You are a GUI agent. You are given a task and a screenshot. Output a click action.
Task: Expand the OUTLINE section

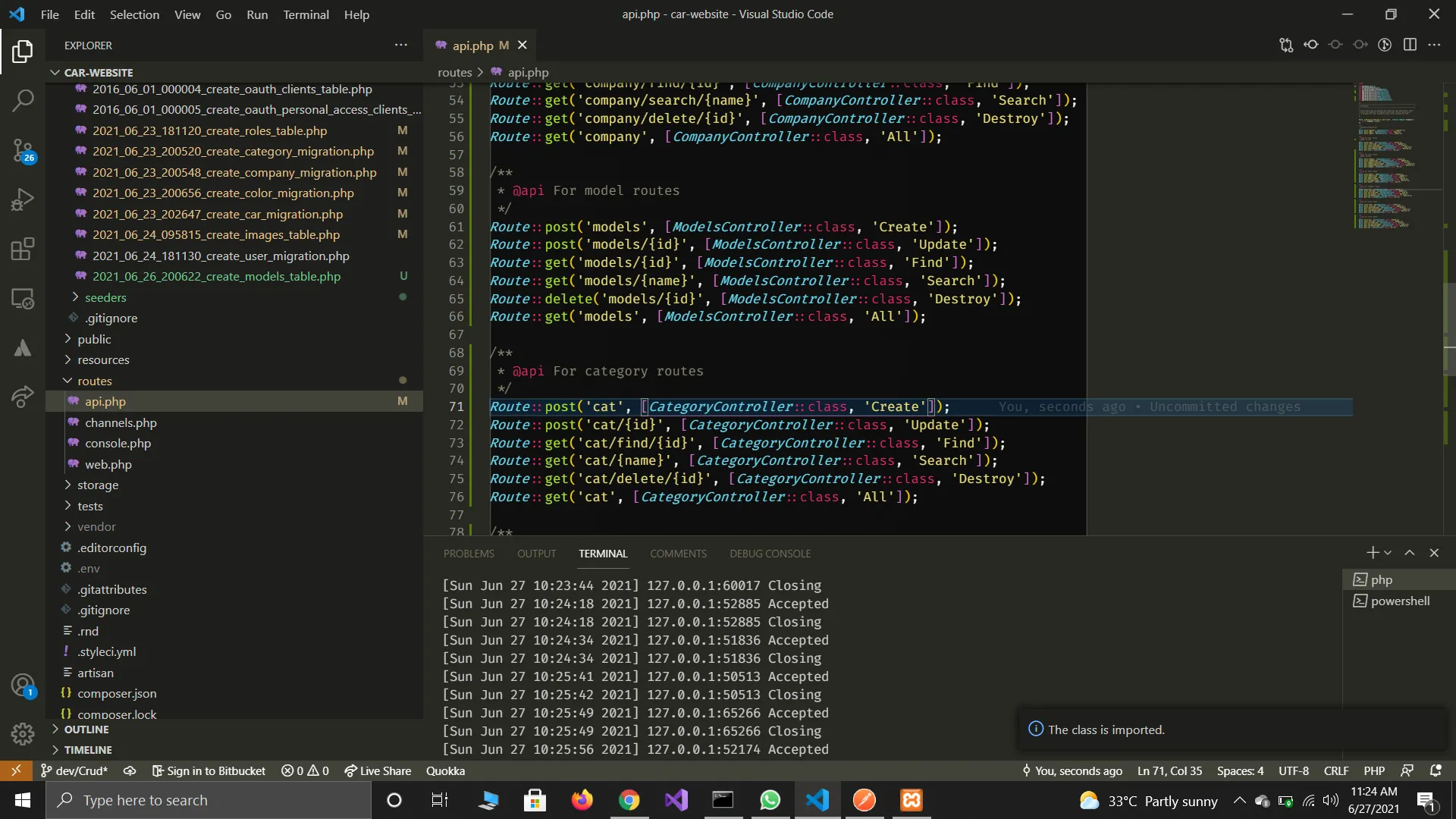point(86,729)
